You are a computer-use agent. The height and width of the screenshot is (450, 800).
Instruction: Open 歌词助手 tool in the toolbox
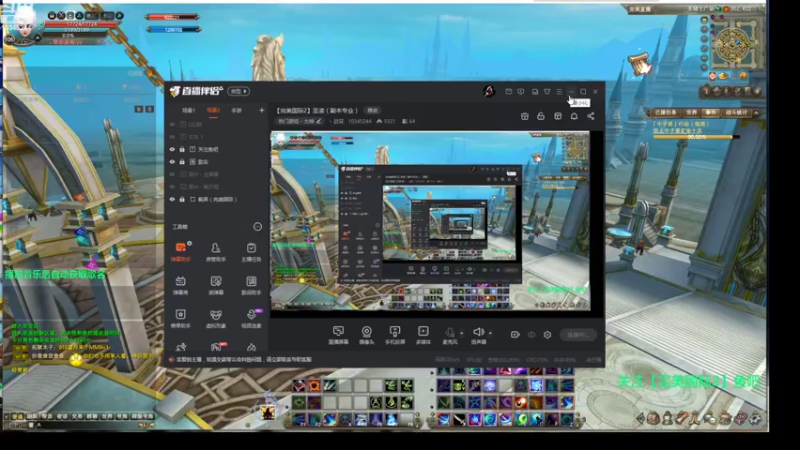click(x=251, y=285)
